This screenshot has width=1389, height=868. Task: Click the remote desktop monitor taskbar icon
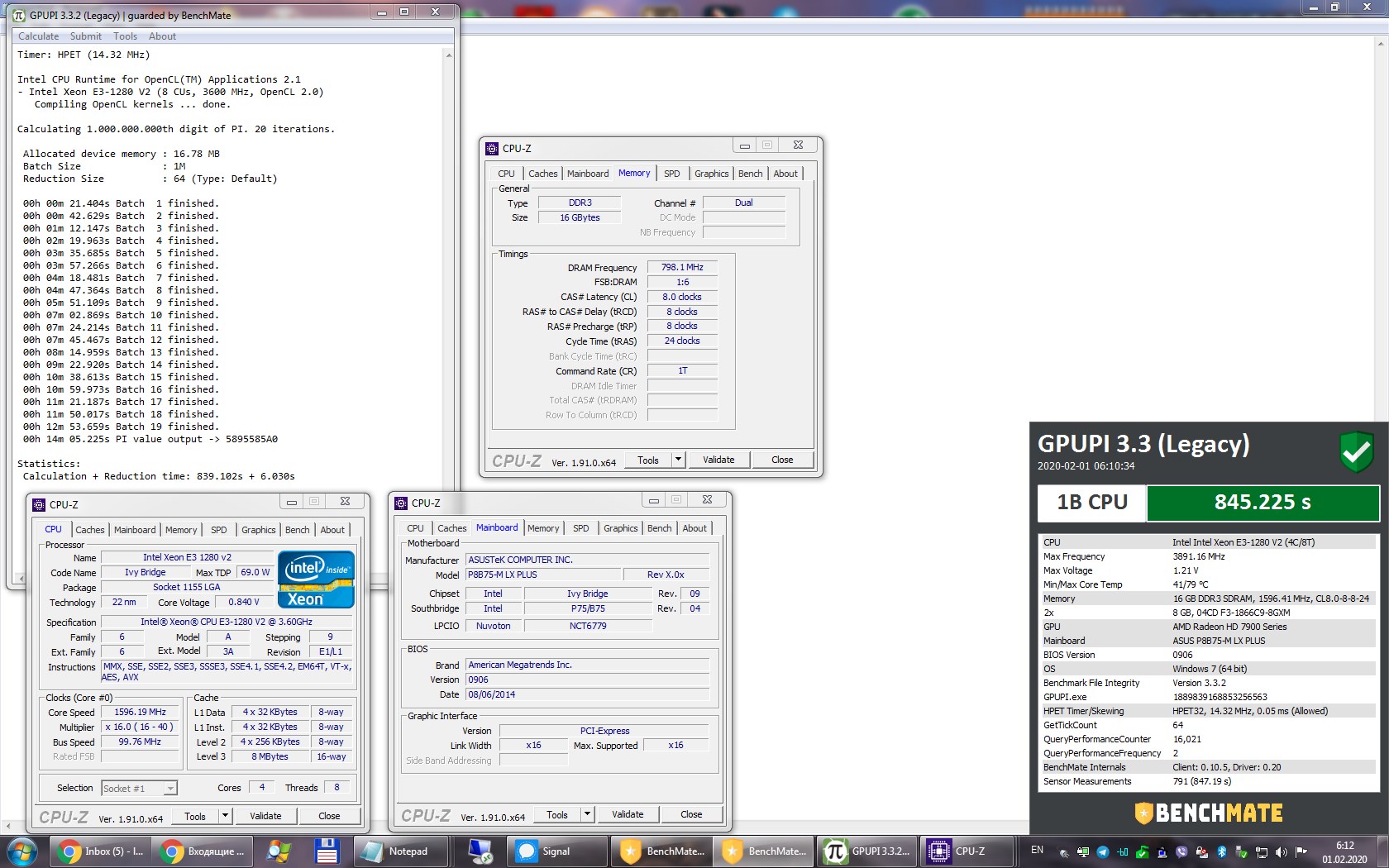480,851
